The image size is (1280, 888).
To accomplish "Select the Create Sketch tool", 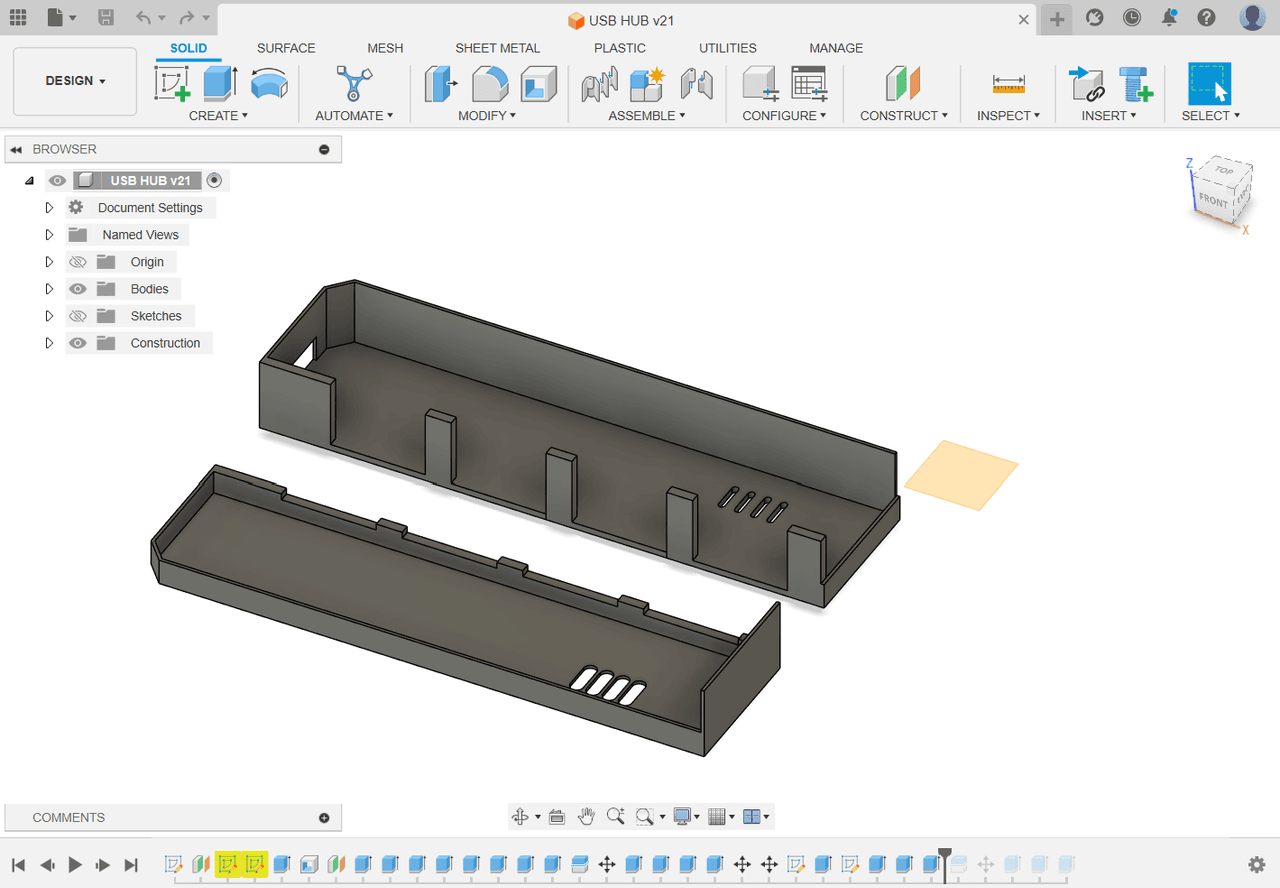I will click(172, 83).
